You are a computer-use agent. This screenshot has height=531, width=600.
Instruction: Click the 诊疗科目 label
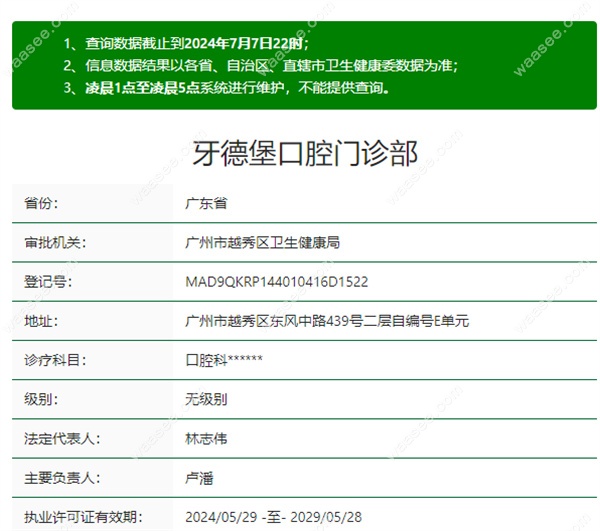pos(55,360)
